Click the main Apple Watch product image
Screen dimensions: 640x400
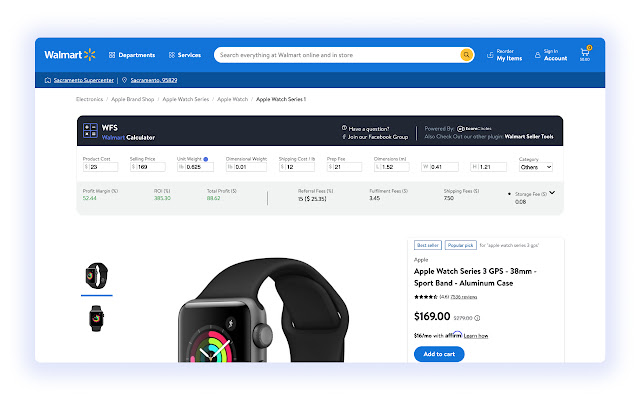tap(263, 310)
